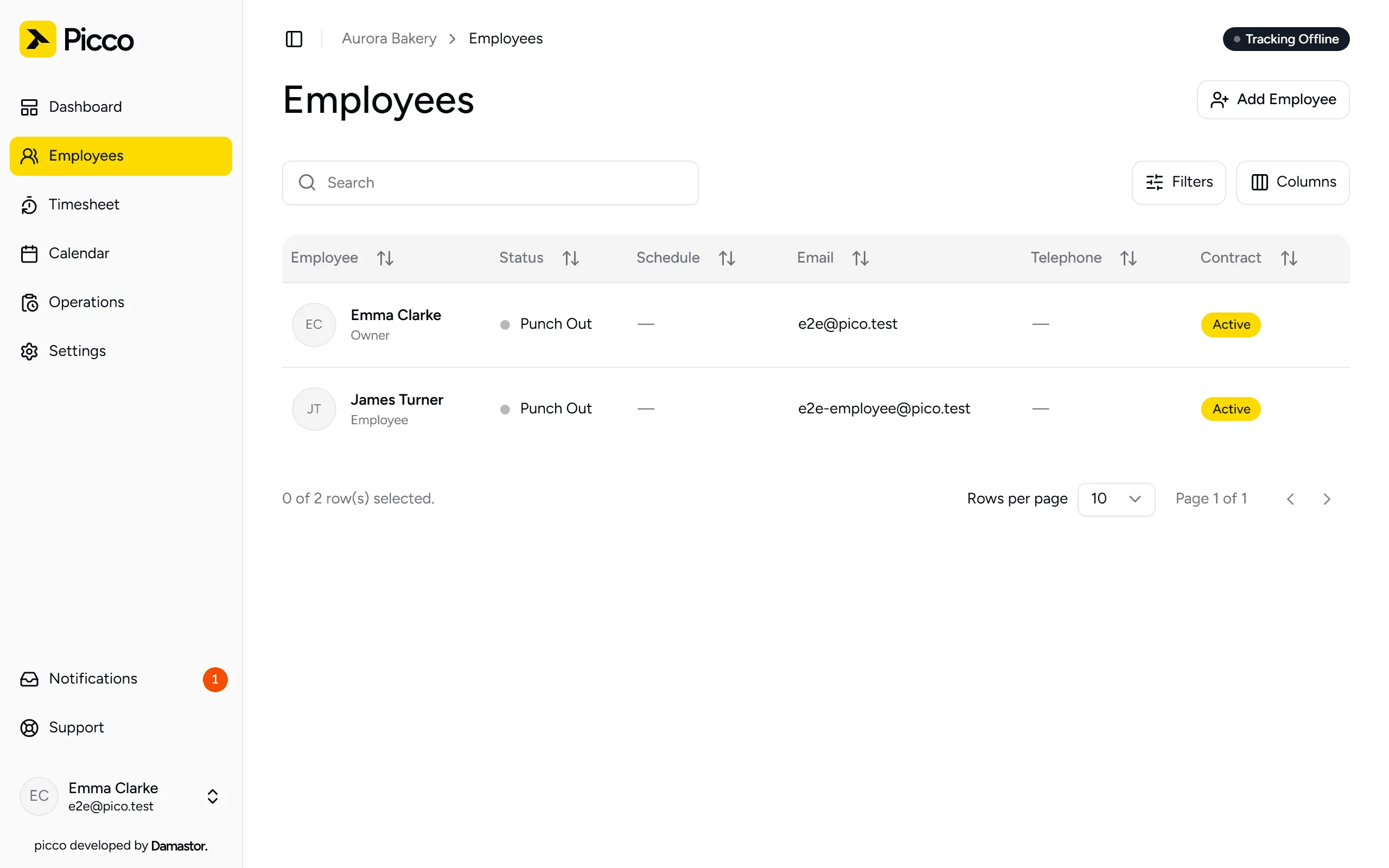
Task: Open the Columns visibility menu
Action: [x=1292, y=182]
